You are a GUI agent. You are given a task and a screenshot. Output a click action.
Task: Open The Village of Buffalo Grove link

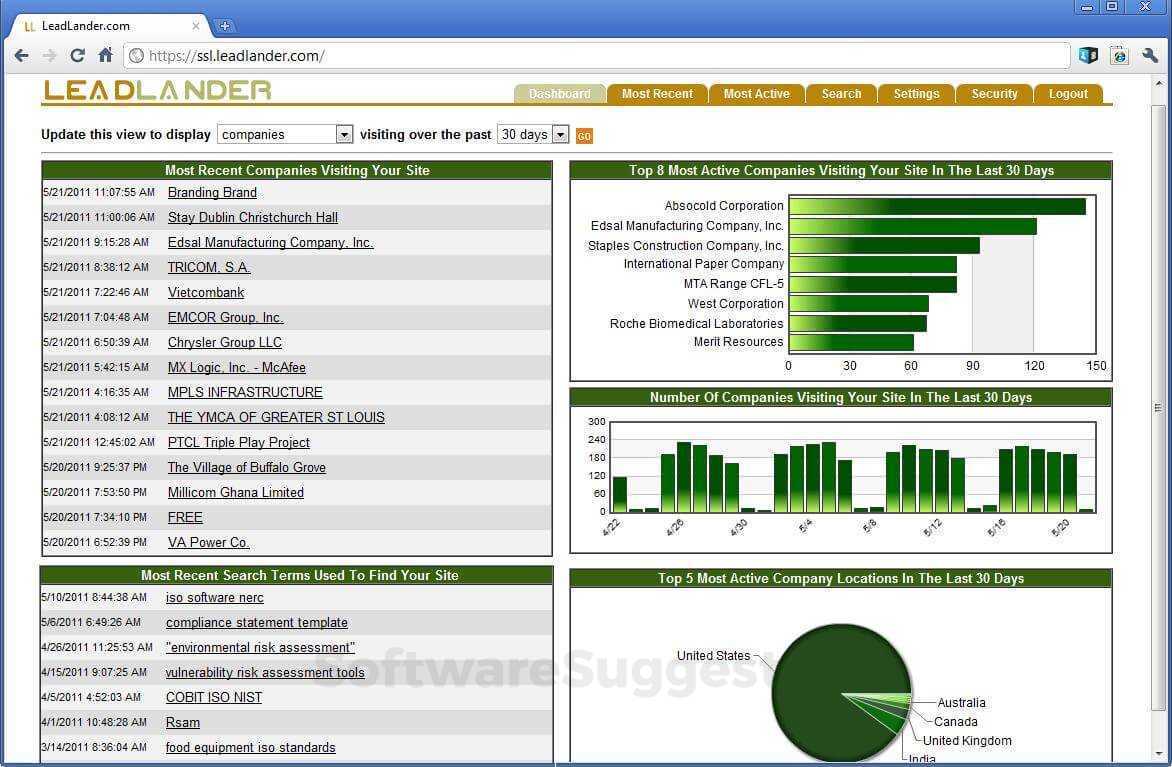247,467
